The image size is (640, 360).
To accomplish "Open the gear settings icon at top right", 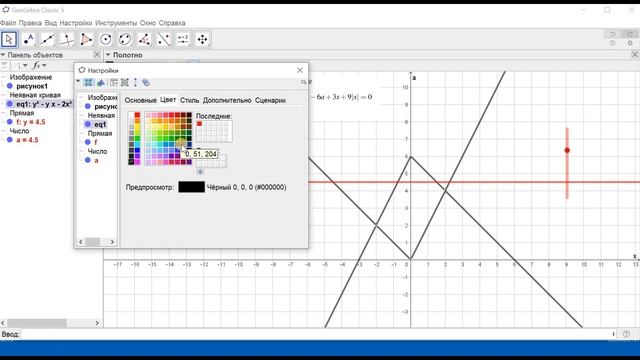I will (x=630, y=43).
